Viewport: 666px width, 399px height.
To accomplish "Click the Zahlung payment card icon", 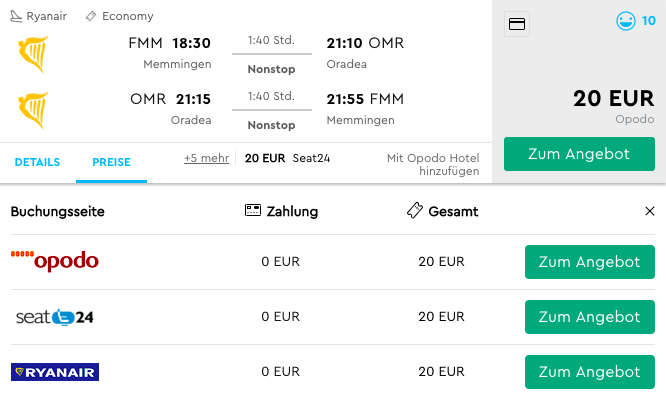I will pyautogui.click(x=253, y=210).
